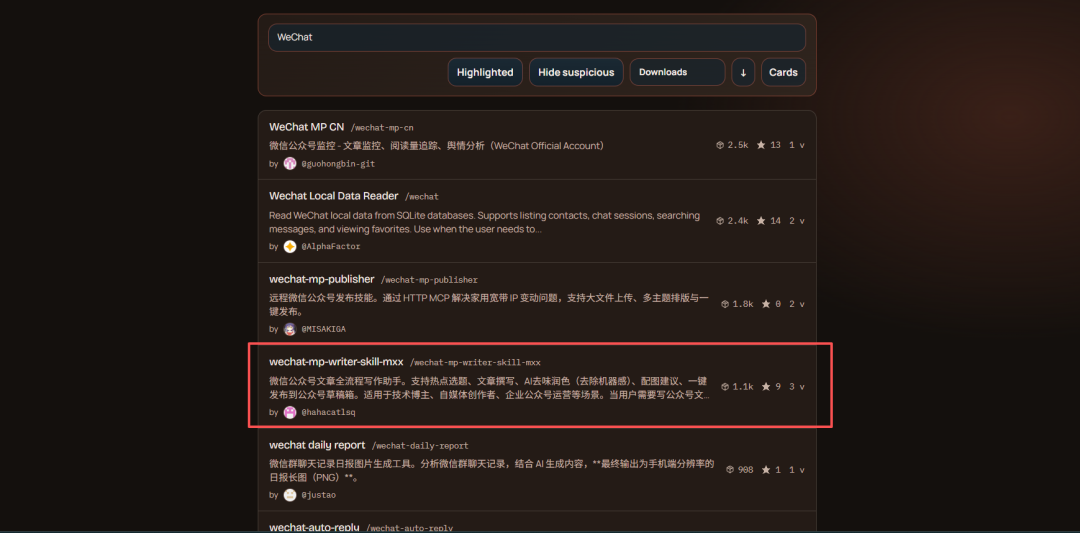Click the /wechat-daily-report slug text
The image size is (1080, 533).
pyautogui.click(x=420, y=446)
